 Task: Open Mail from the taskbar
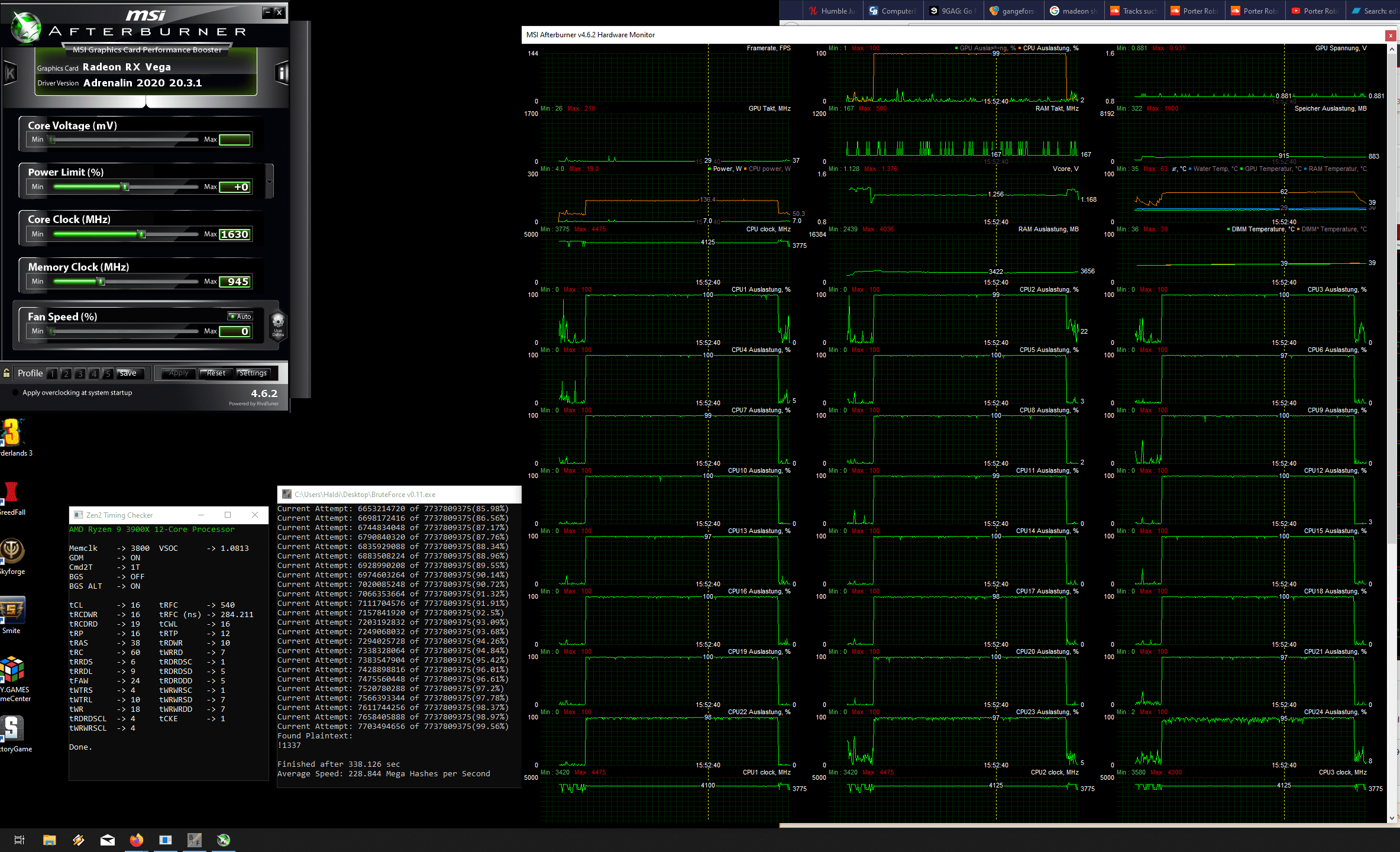(x=107, y=840)
